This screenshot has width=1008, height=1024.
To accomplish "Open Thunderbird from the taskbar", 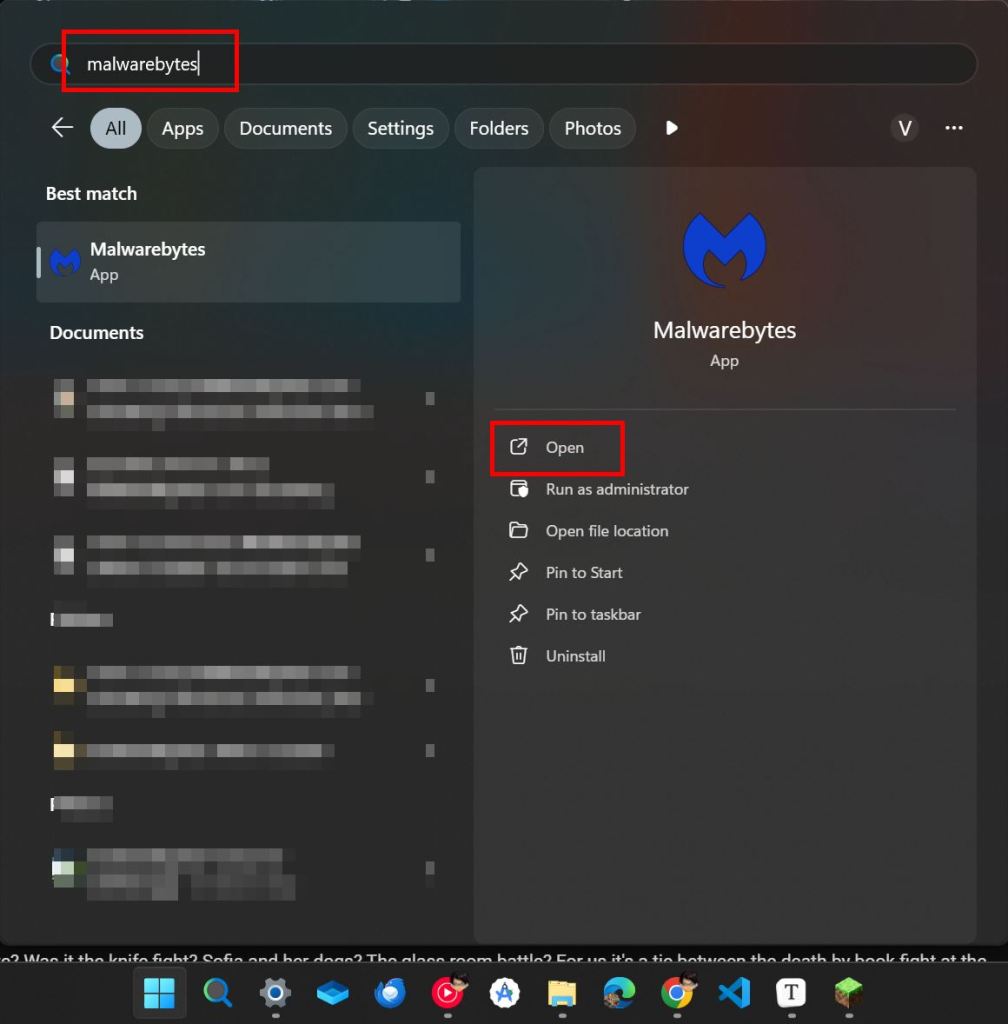I will (390, 993).
